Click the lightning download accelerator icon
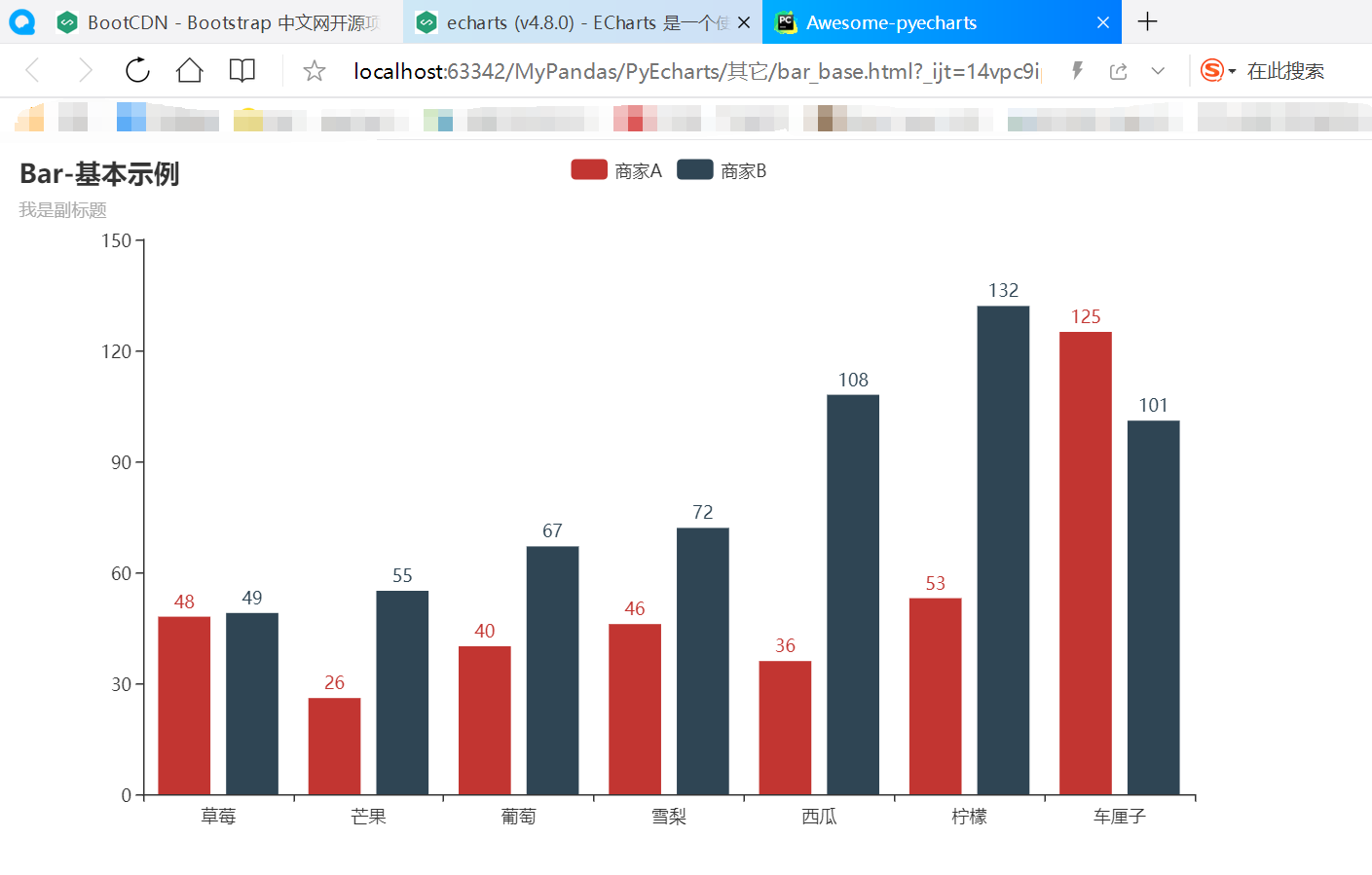This screenshot has height=875, width=1372. (1076, 70)
